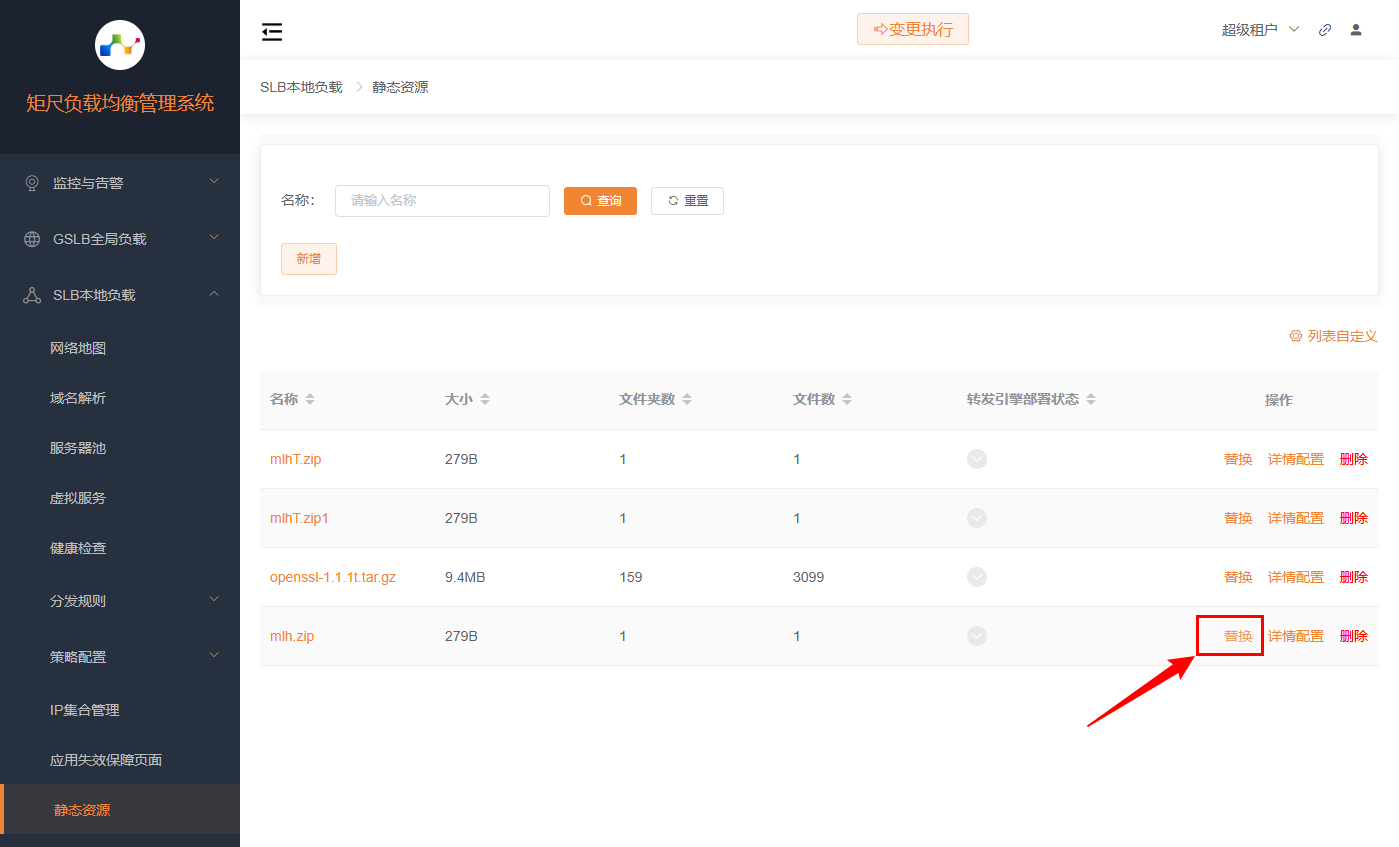Open the 超级租户 tenant dropdown

click(1260, 30)
